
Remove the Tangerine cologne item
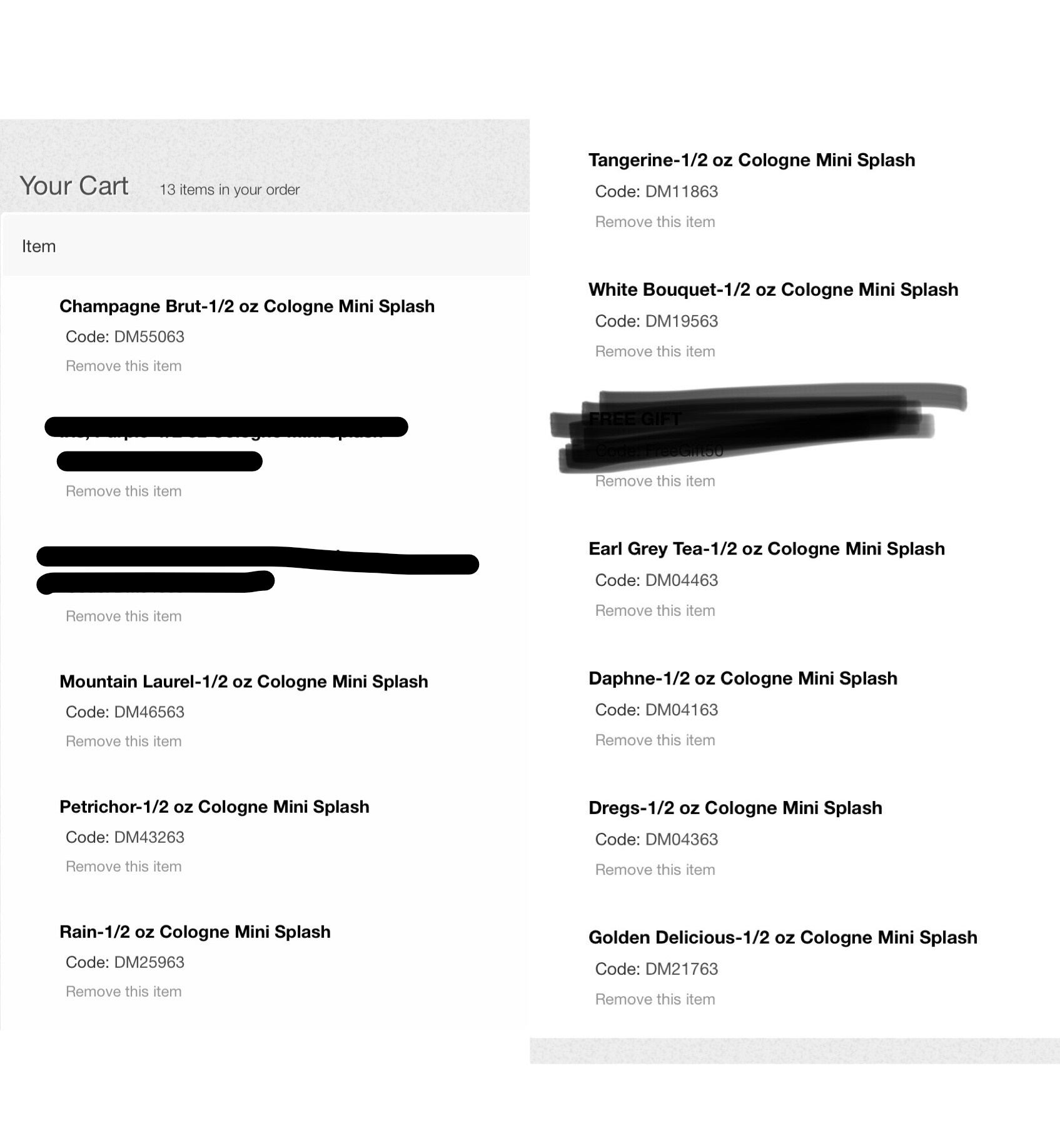[x=655, y=222]
